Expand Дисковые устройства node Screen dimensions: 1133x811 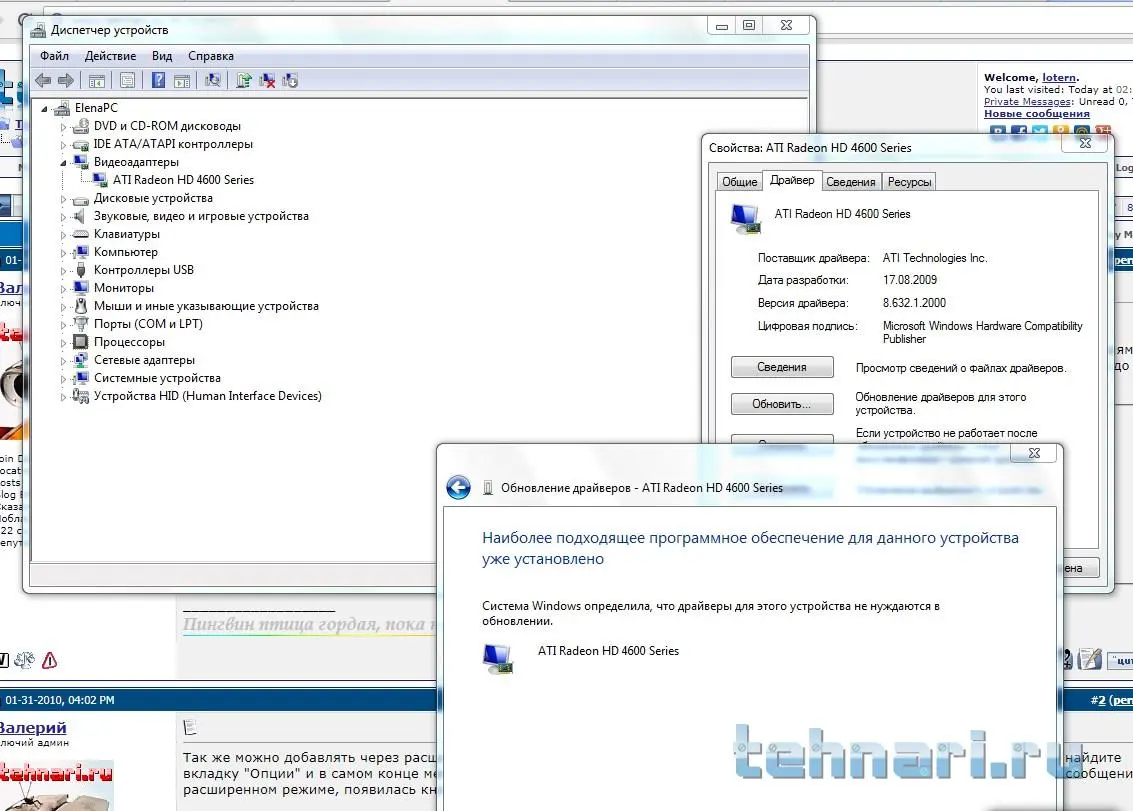63,199
